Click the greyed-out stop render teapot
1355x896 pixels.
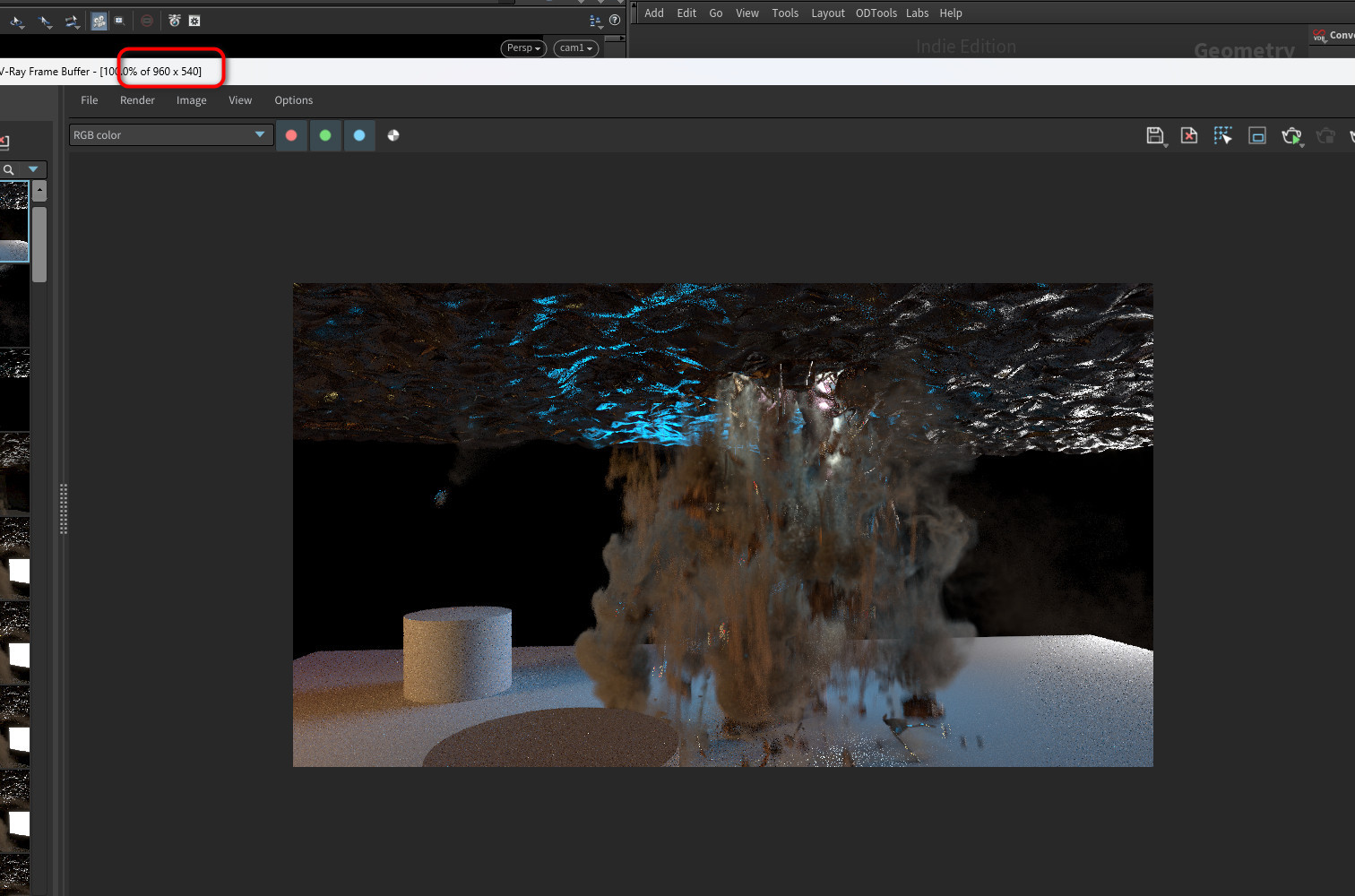point(1325,135)
